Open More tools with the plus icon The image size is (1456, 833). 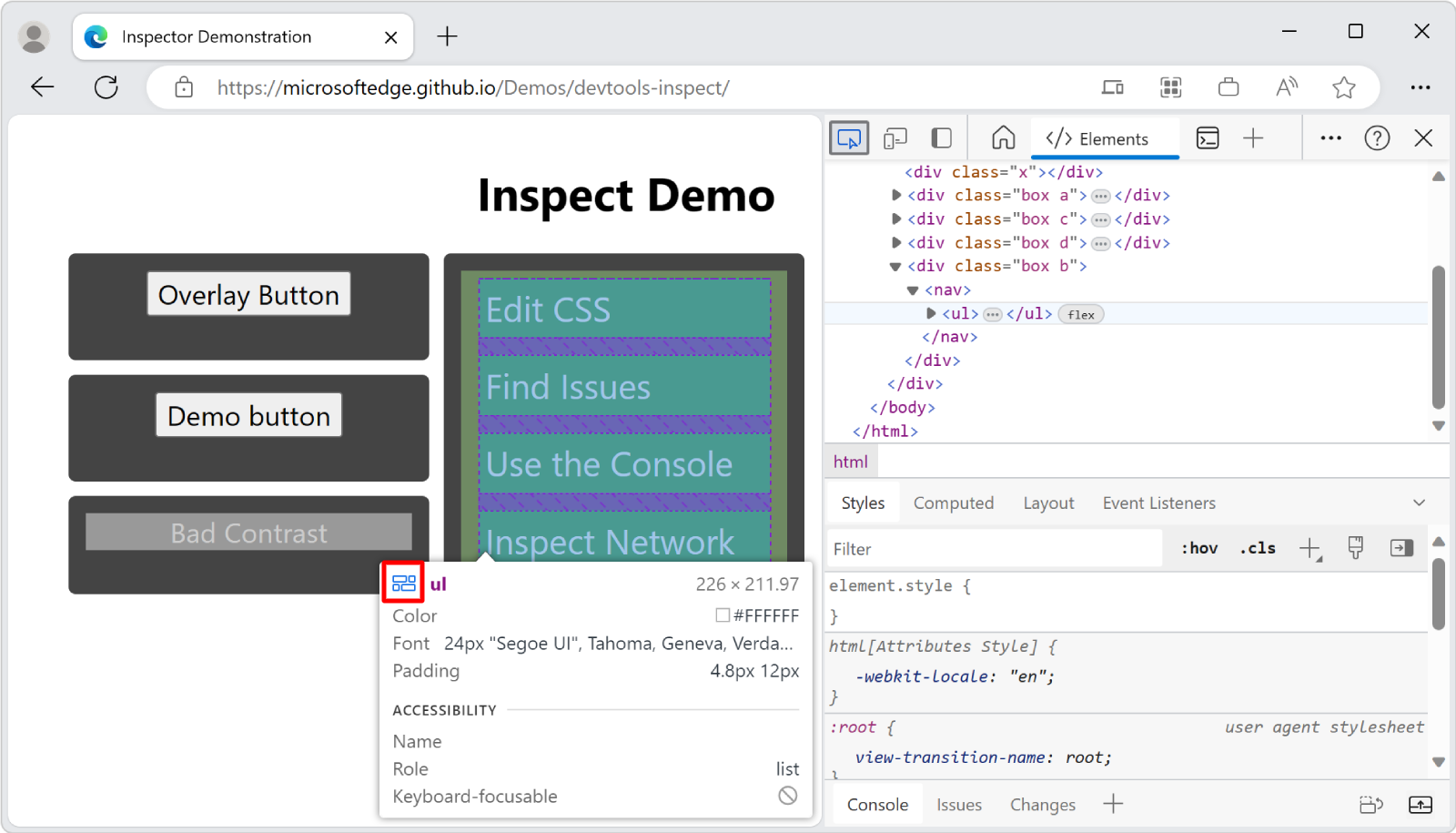pos(1253,137)
